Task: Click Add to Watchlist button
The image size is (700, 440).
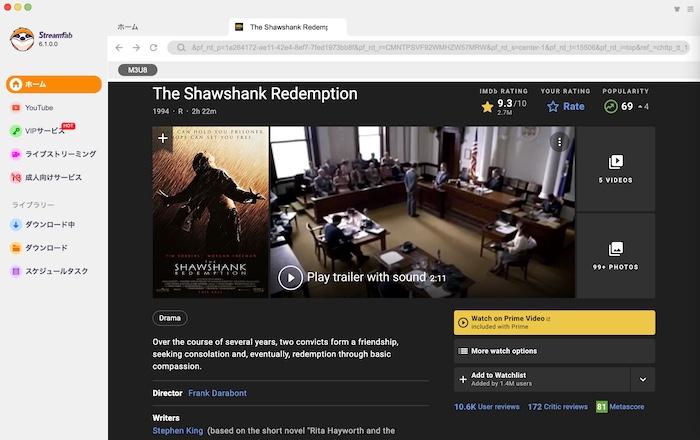Action: coord(542,379)
